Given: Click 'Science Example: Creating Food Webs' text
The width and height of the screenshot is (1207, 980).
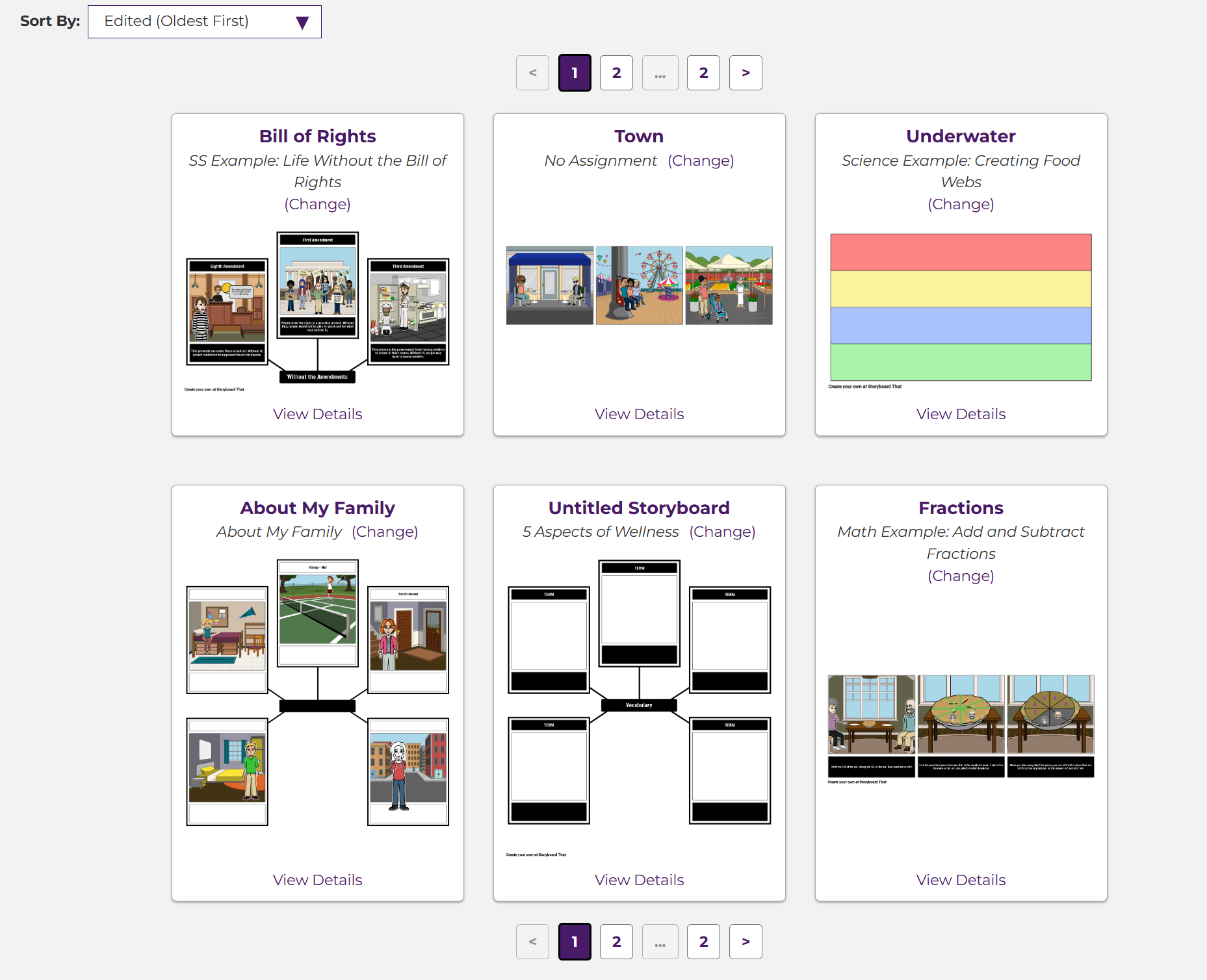Looking at the screenshot, I should [961, 171].
